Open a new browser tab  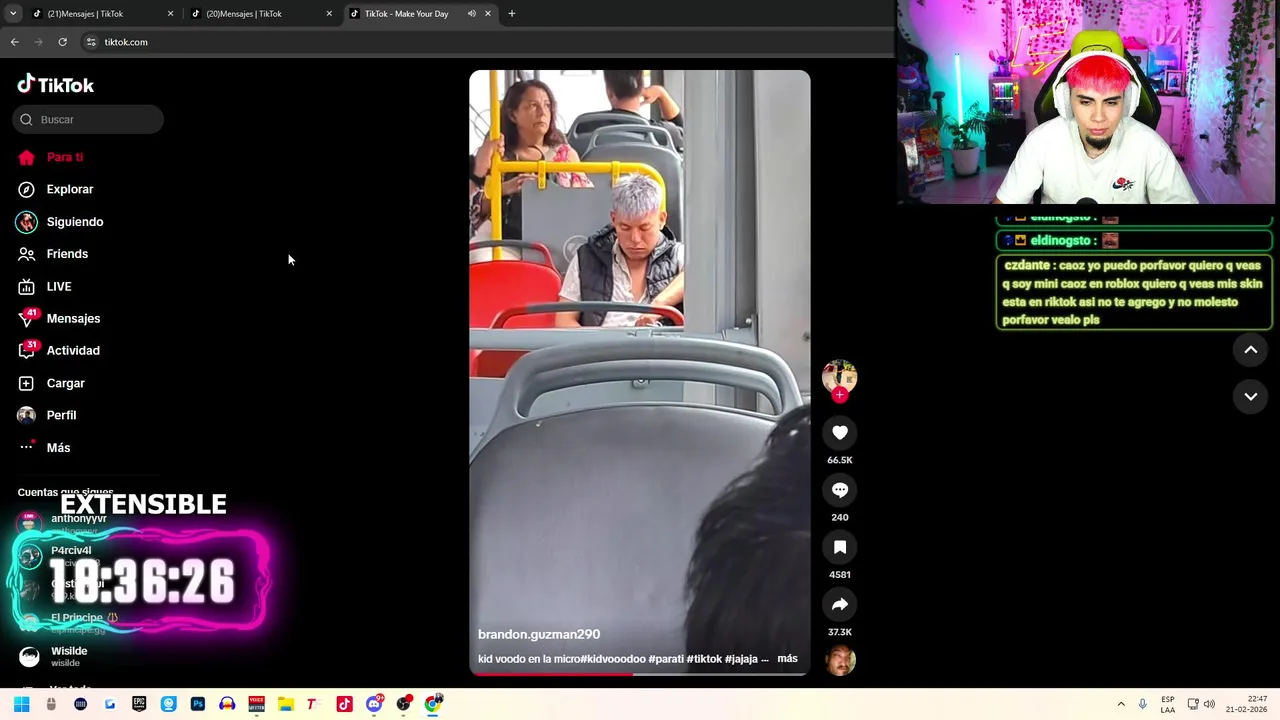(x=512, y=14)
